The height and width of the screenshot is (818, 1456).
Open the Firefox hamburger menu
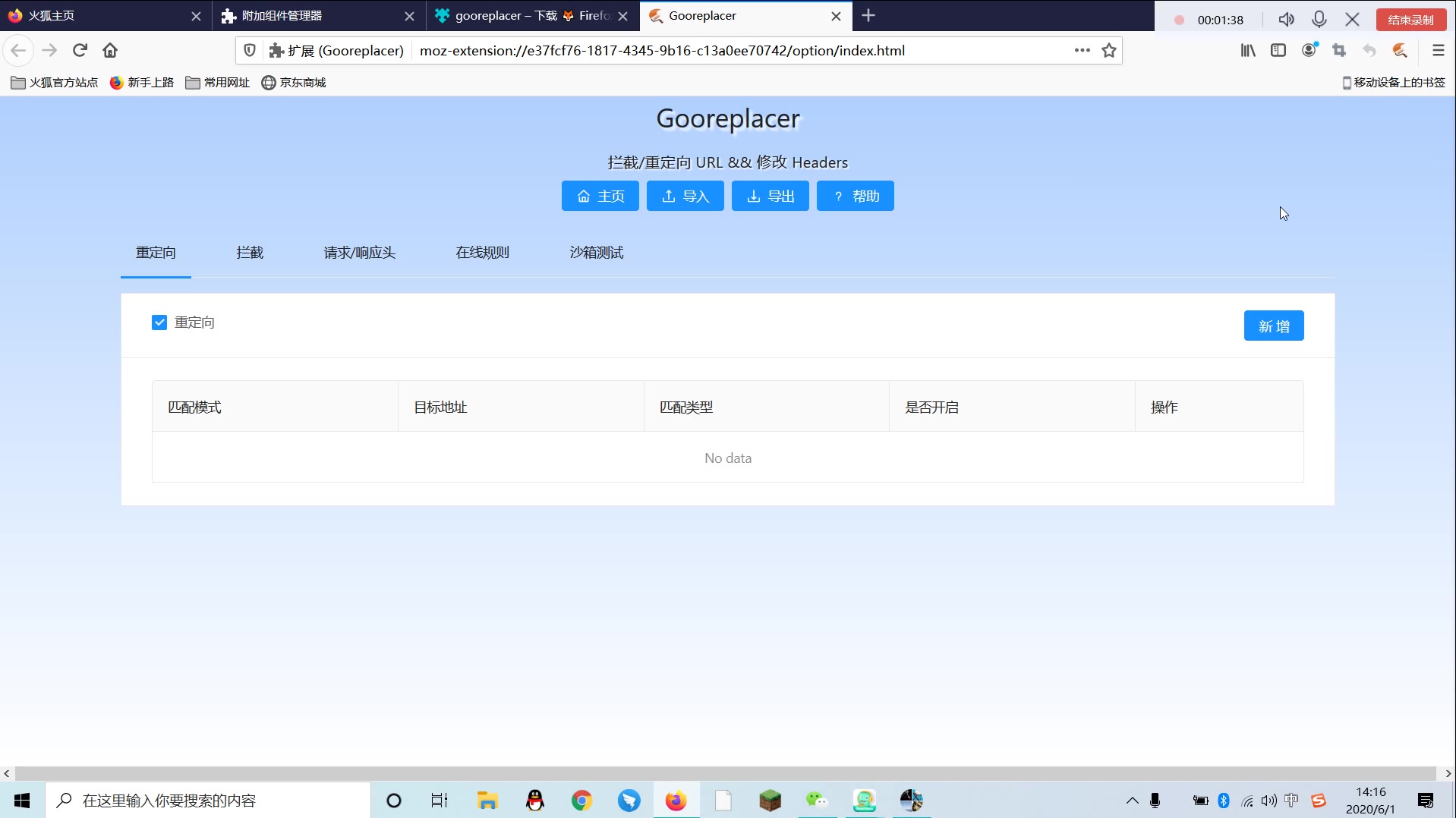[1438, 51]
